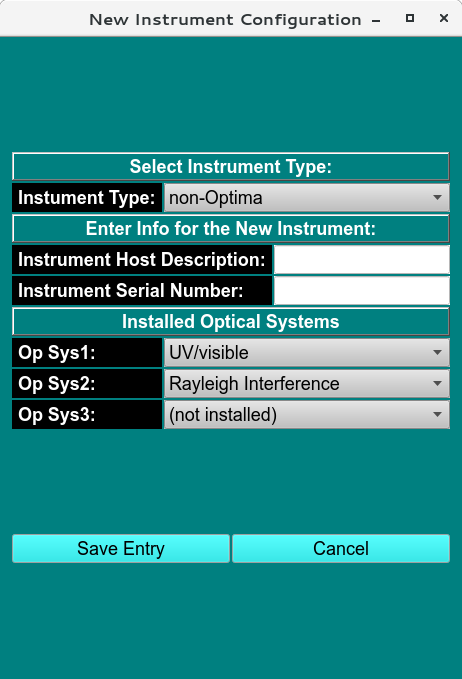
Task: Click the Select Instrument Type banner
Action: click(231, 167)
